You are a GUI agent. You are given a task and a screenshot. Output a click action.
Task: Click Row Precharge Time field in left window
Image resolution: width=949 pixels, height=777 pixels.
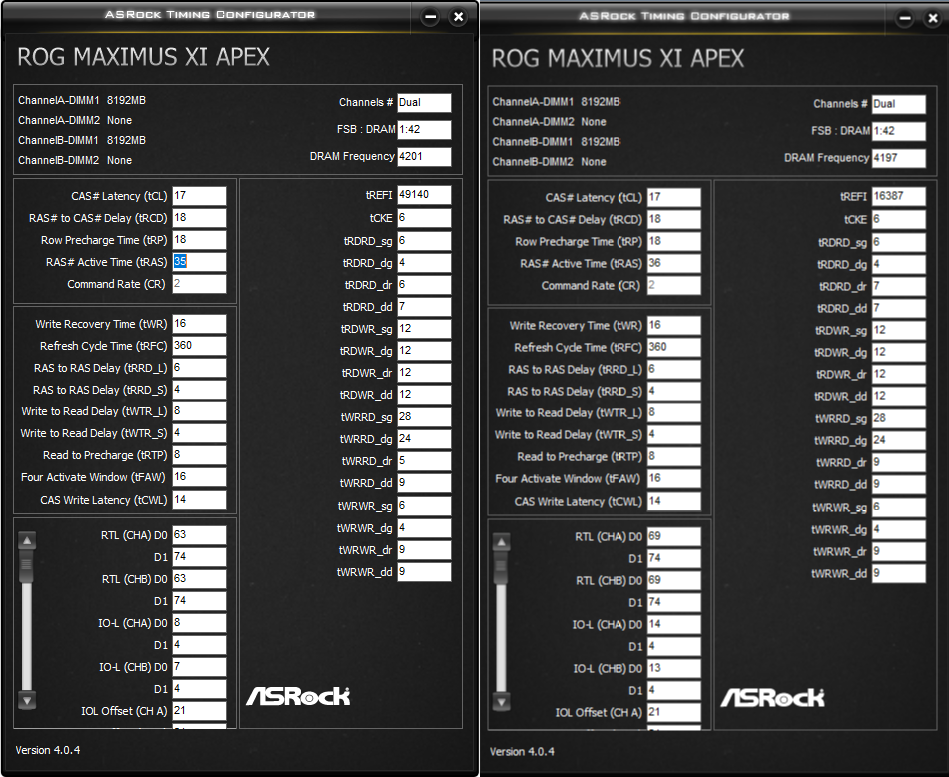[x=199, y=240]
